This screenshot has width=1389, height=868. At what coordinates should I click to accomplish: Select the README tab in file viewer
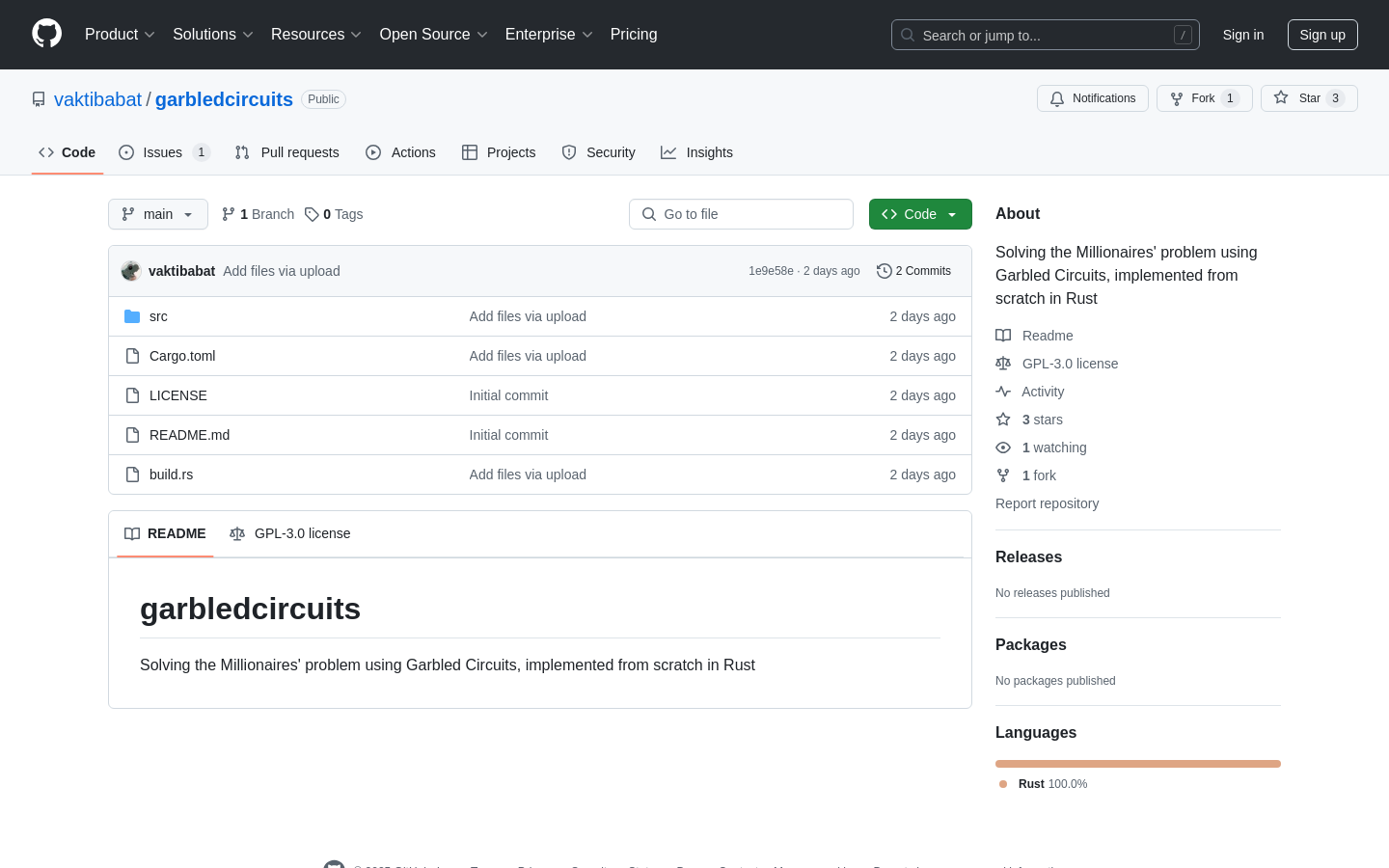(165, 533)
